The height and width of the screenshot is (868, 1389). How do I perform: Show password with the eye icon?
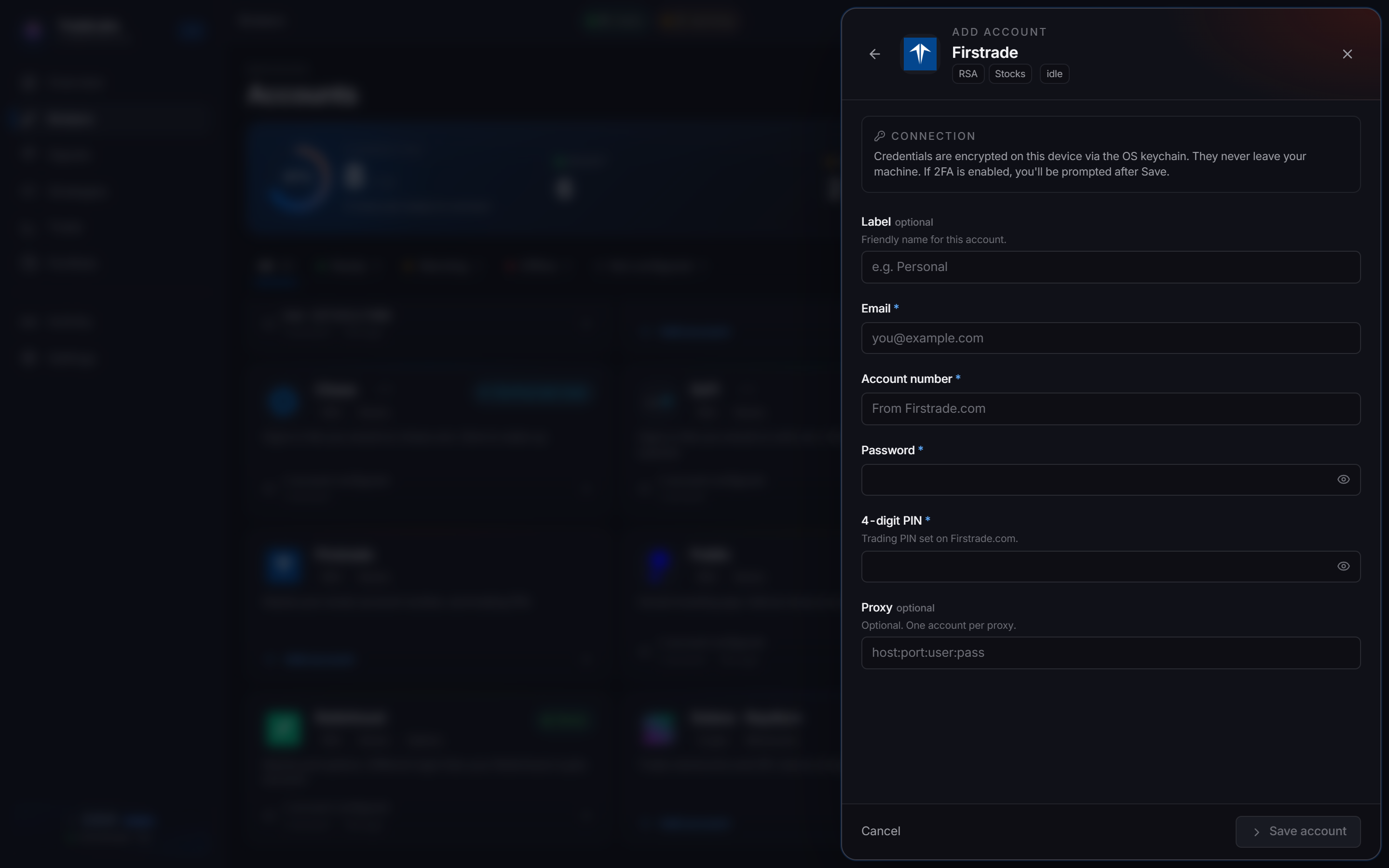tap(1343, 480)
